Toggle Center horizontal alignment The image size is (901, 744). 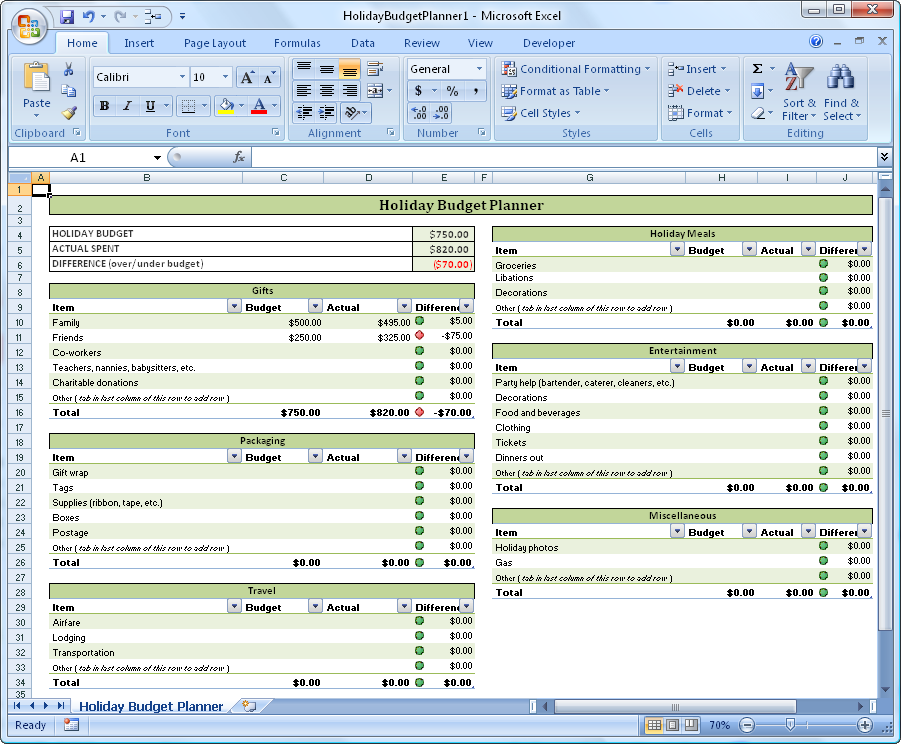click(326, 91)
